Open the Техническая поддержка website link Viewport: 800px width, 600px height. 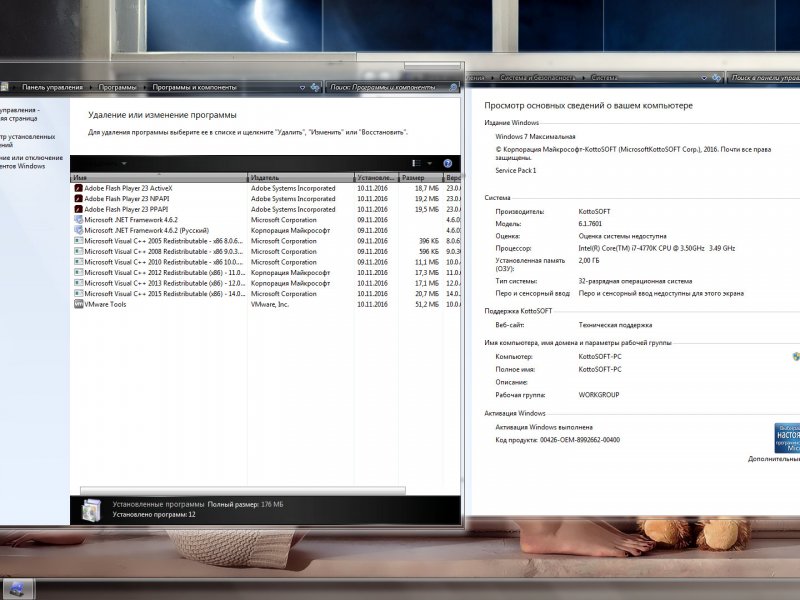point(615,325)
